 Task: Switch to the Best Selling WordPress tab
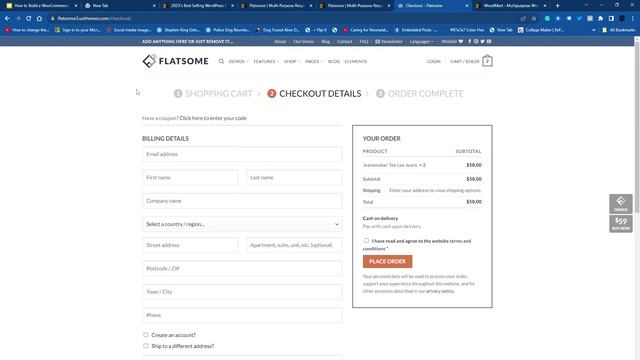tap(198, 6)
